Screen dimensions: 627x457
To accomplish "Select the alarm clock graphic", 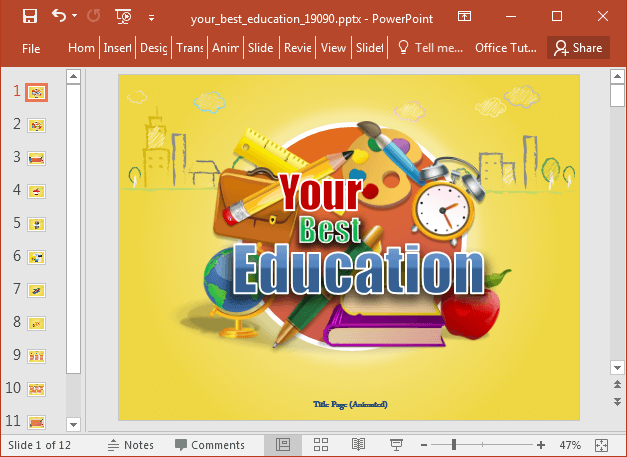I will pyautogui.click(x=447, y=201).
